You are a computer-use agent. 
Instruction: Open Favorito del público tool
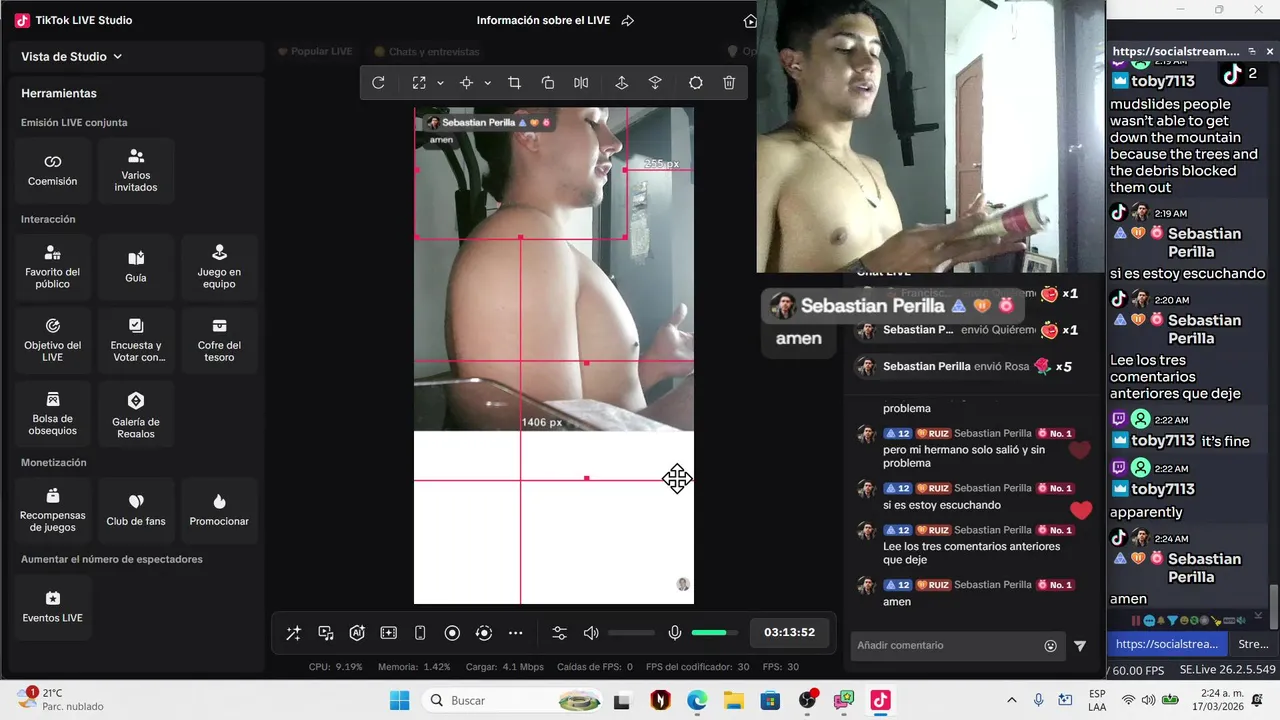[x=53, y=267]
